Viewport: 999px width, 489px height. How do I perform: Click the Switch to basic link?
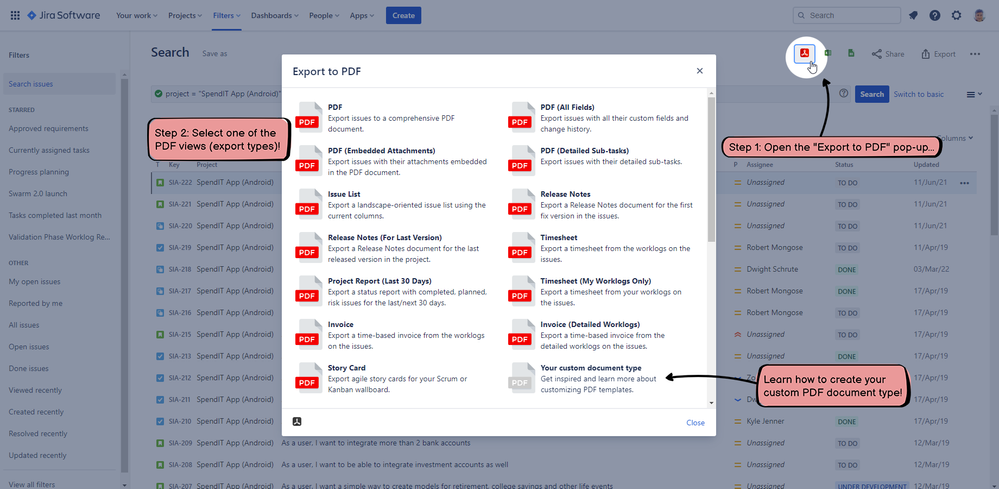pyautogui.click(x=919, y=94)
